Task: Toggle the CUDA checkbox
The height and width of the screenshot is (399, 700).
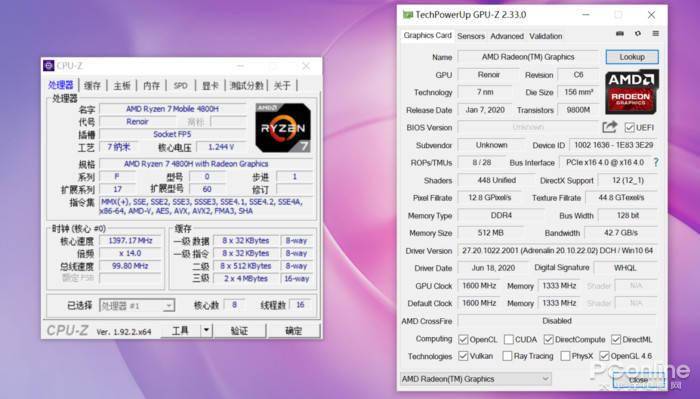Action: point(508,340)
